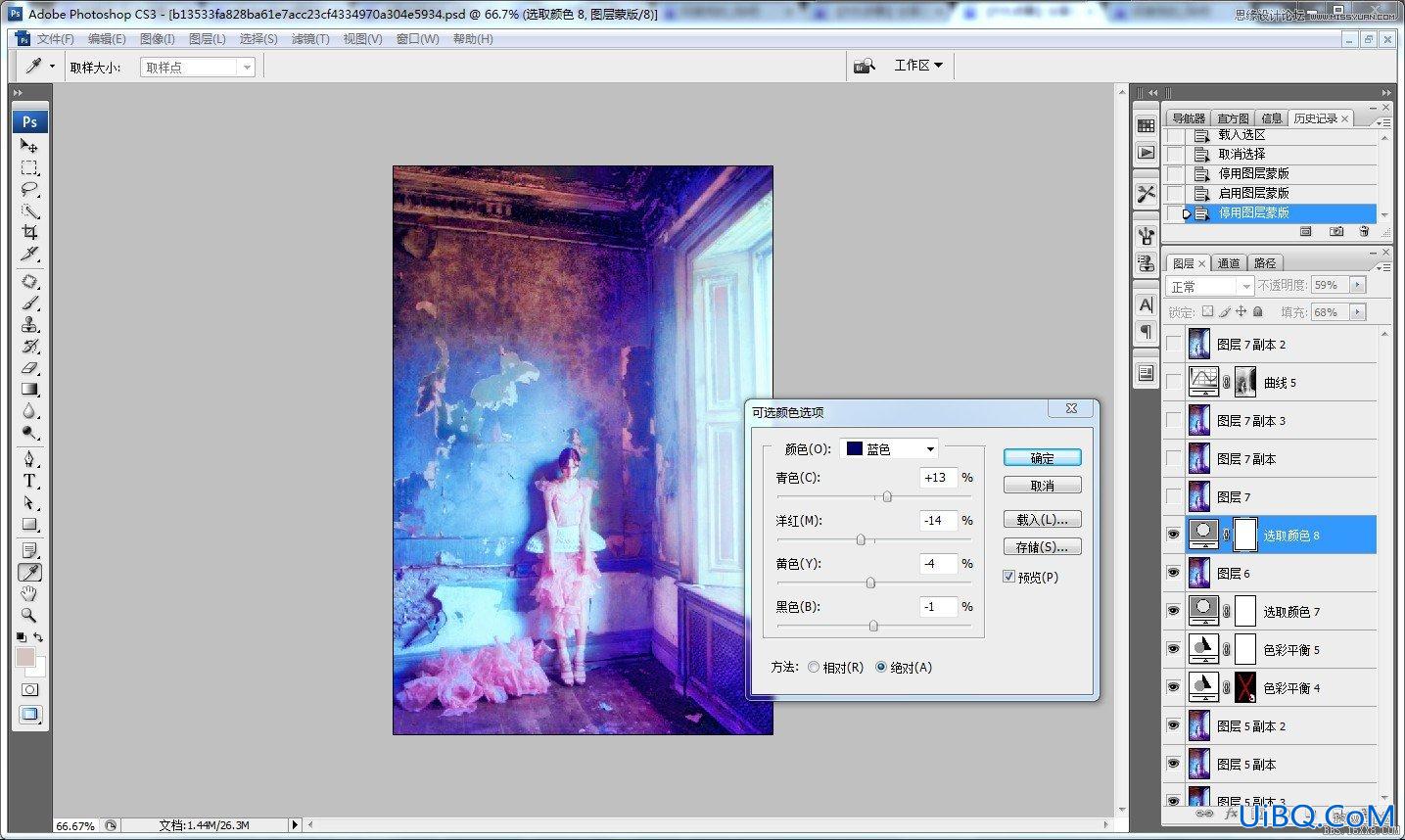Select the Notes tool

29,551
